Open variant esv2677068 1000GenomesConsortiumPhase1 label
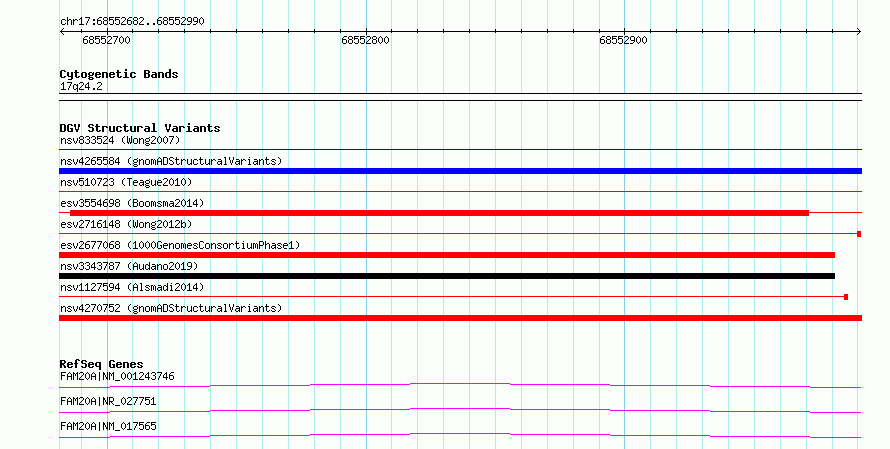This screenshot has width=890, height=449. click(x=180, y=245)
